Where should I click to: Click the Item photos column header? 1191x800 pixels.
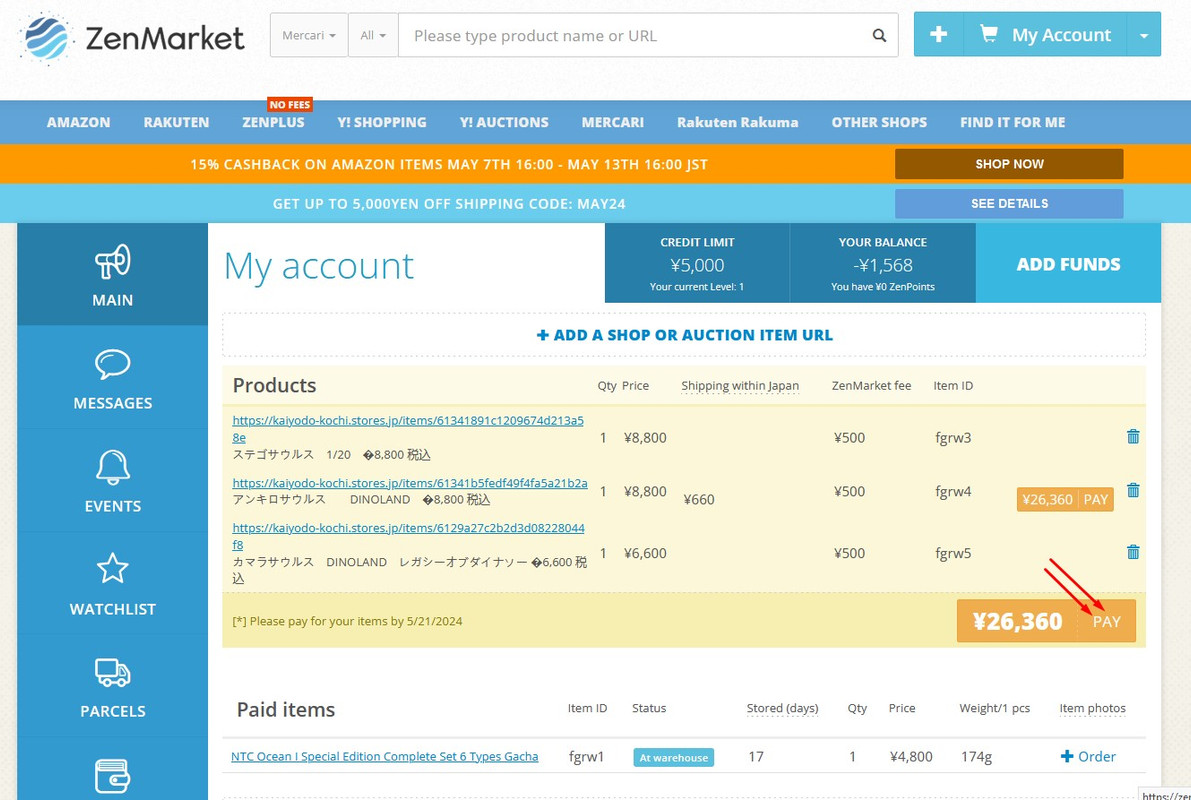click(x=1092, y=708)
